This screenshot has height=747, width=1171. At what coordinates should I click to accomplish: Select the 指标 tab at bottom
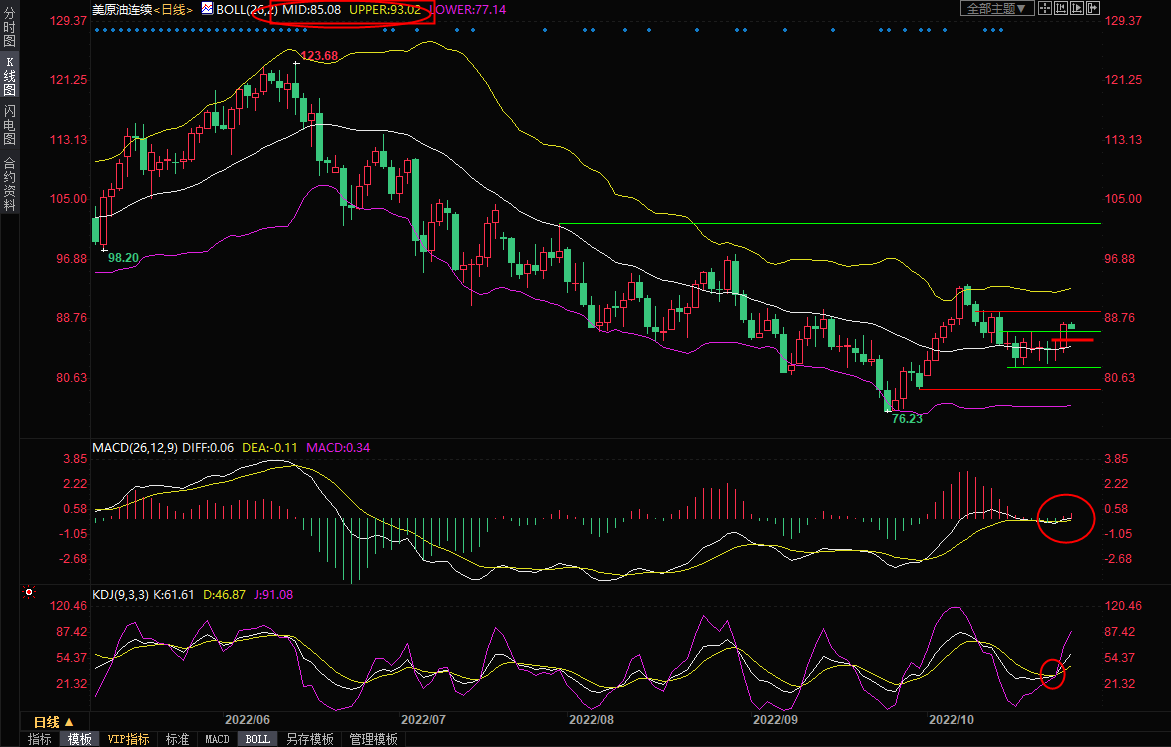tap(40, 739)
